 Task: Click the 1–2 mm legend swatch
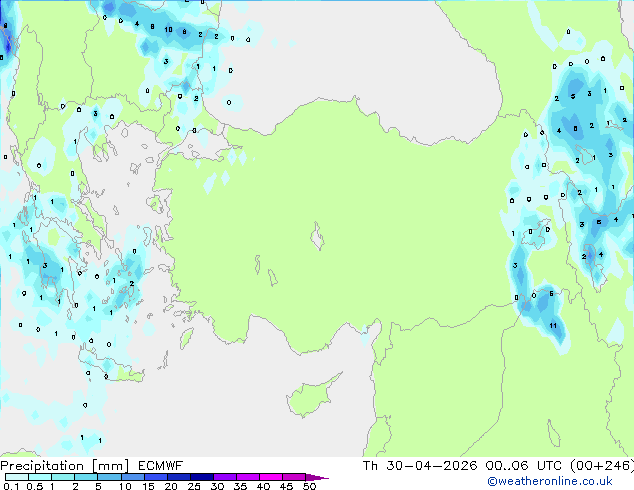63,477
